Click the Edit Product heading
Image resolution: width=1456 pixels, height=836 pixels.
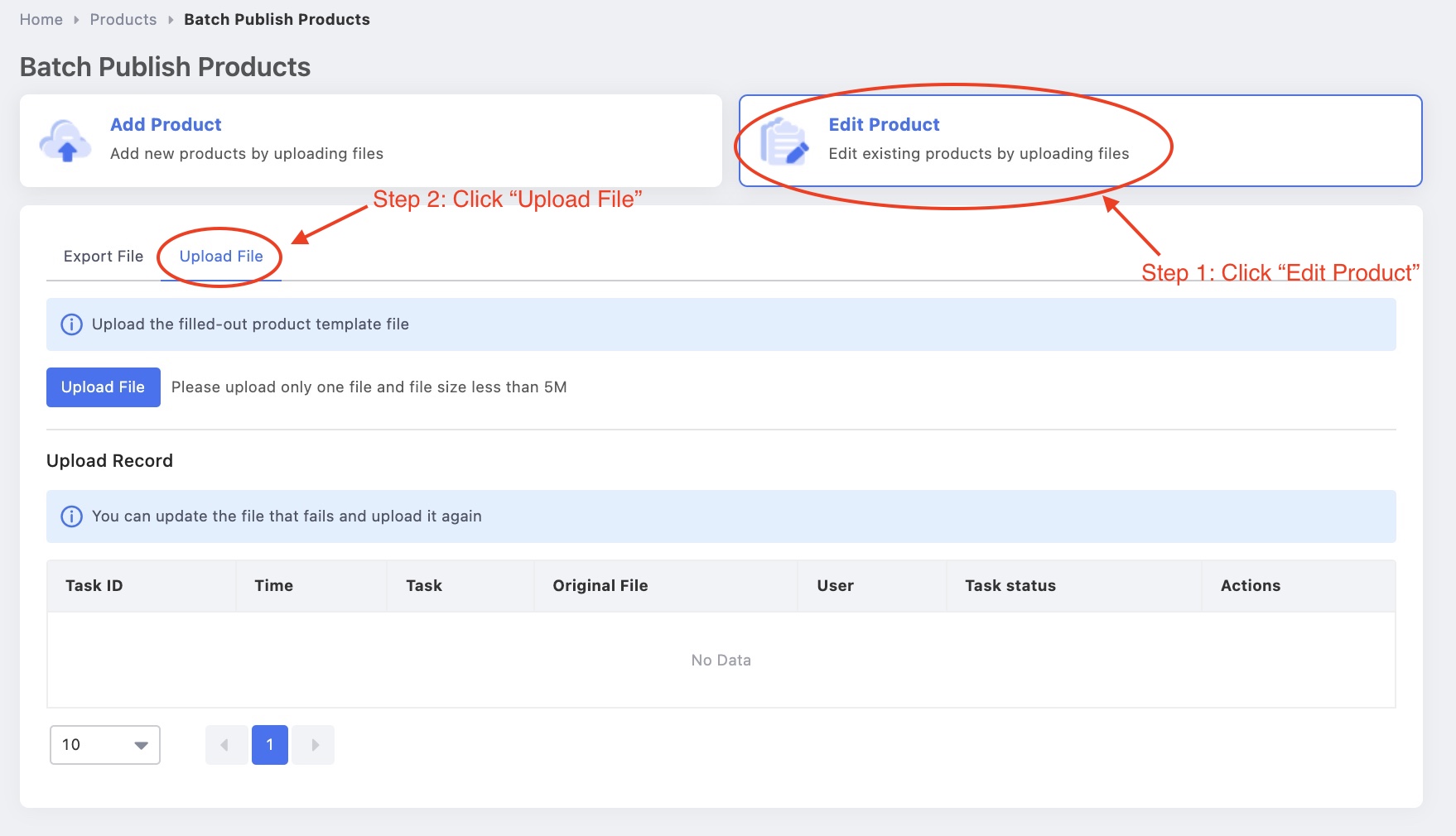(x=884, y=125)
